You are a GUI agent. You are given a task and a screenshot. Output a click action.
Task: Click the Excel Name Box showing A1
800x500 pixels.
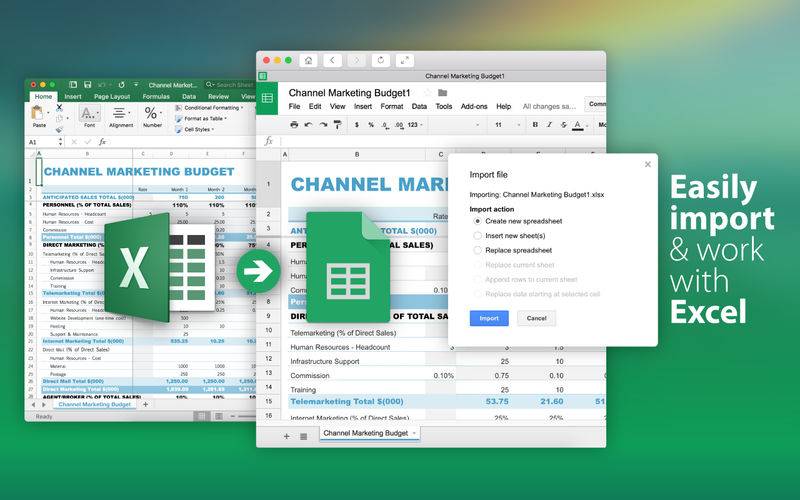[45, 142]
